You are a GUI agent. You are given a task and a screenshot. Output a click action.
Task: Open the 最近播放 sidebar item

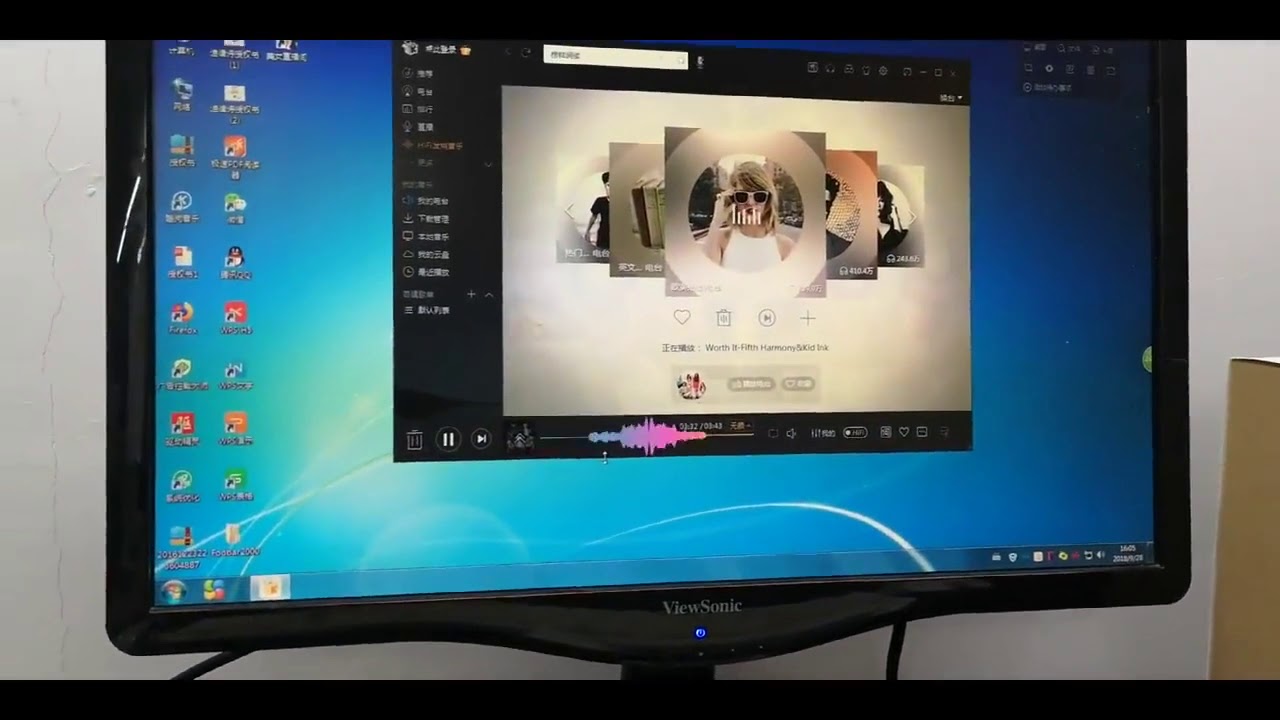click(425, 272)
